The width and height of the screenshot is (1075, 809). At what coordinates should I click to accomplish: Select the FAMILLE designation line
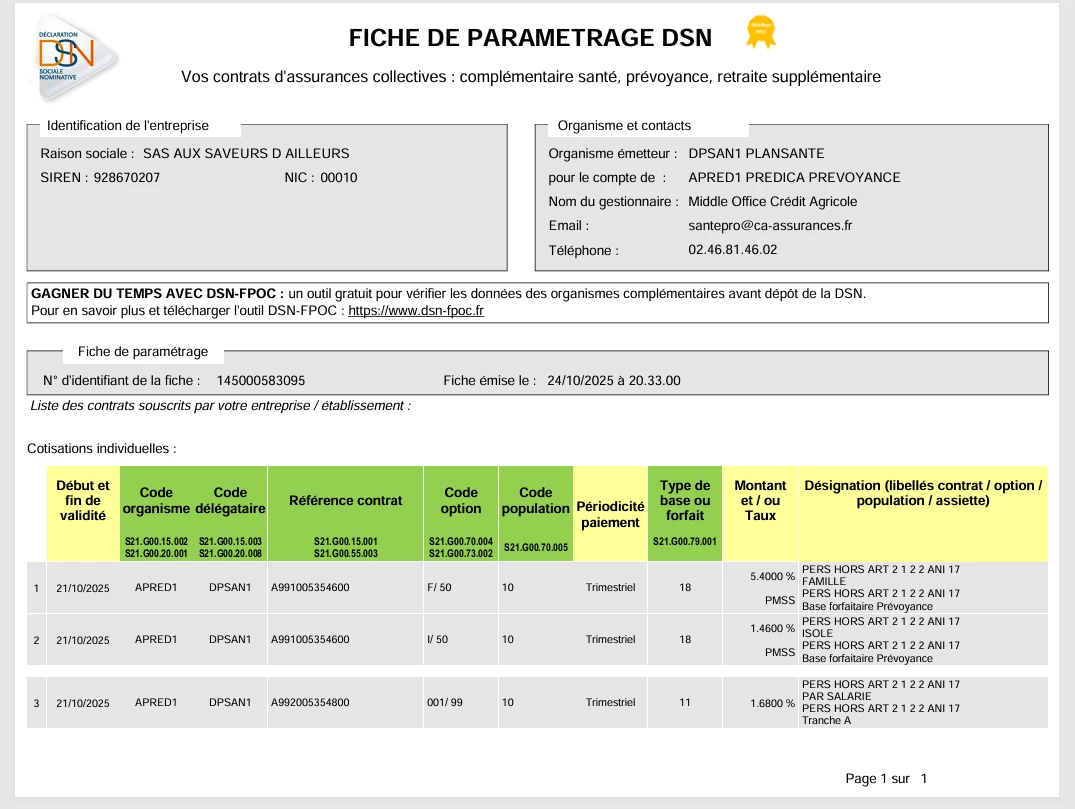tap(823, 581)
